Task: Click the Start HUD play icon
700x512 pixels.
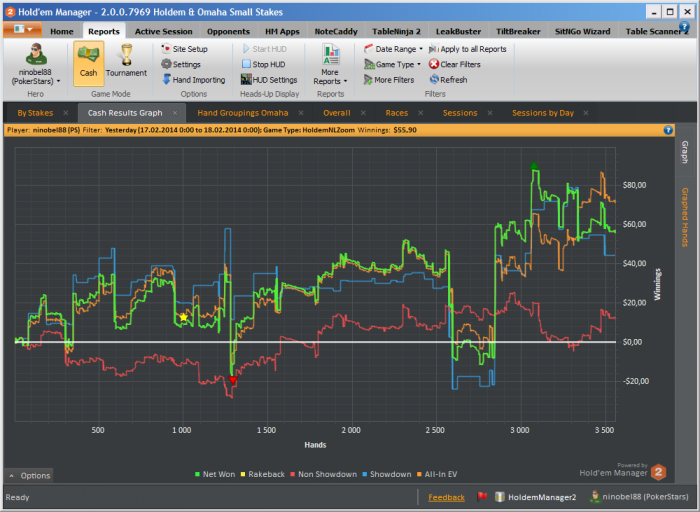Action: tap(246, 49)
